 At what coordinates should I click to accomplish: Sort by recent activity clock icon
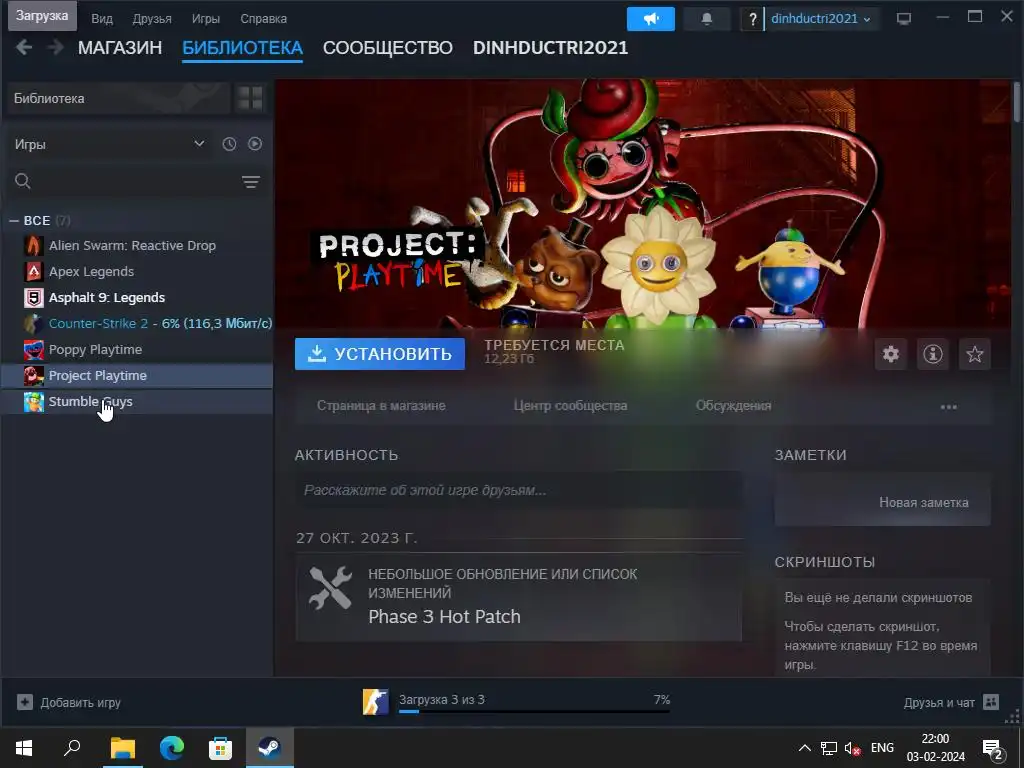coord(229,144)
